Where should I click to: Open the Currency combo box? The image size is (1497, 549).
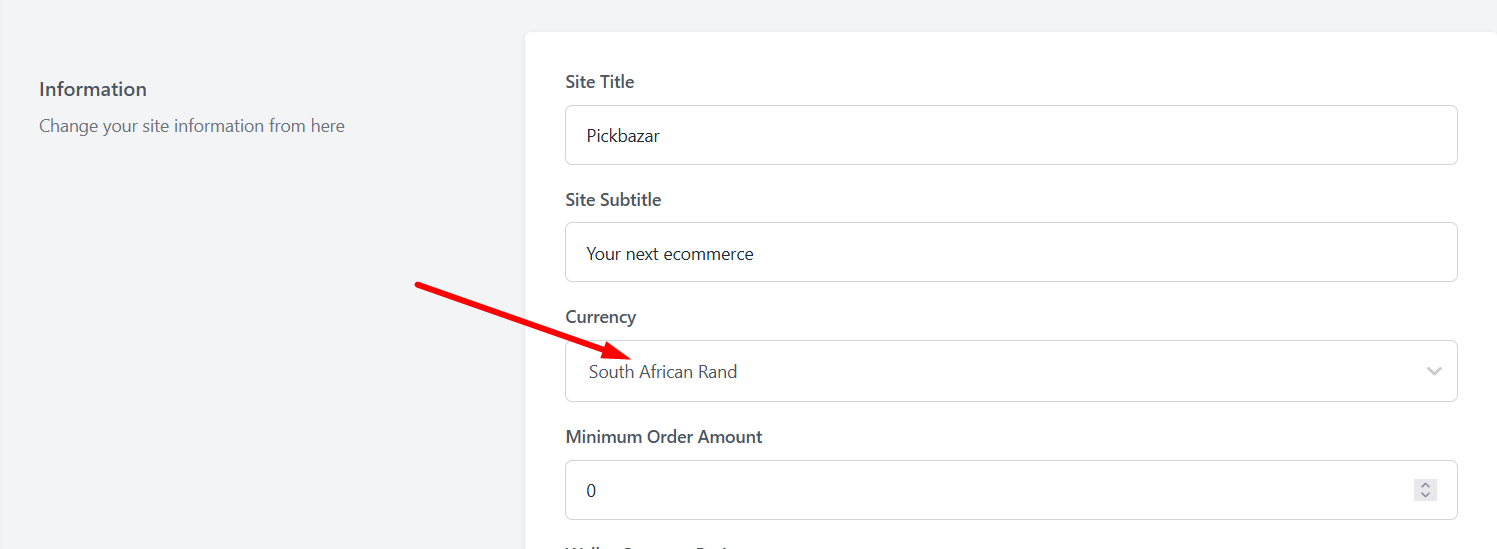1010,371
